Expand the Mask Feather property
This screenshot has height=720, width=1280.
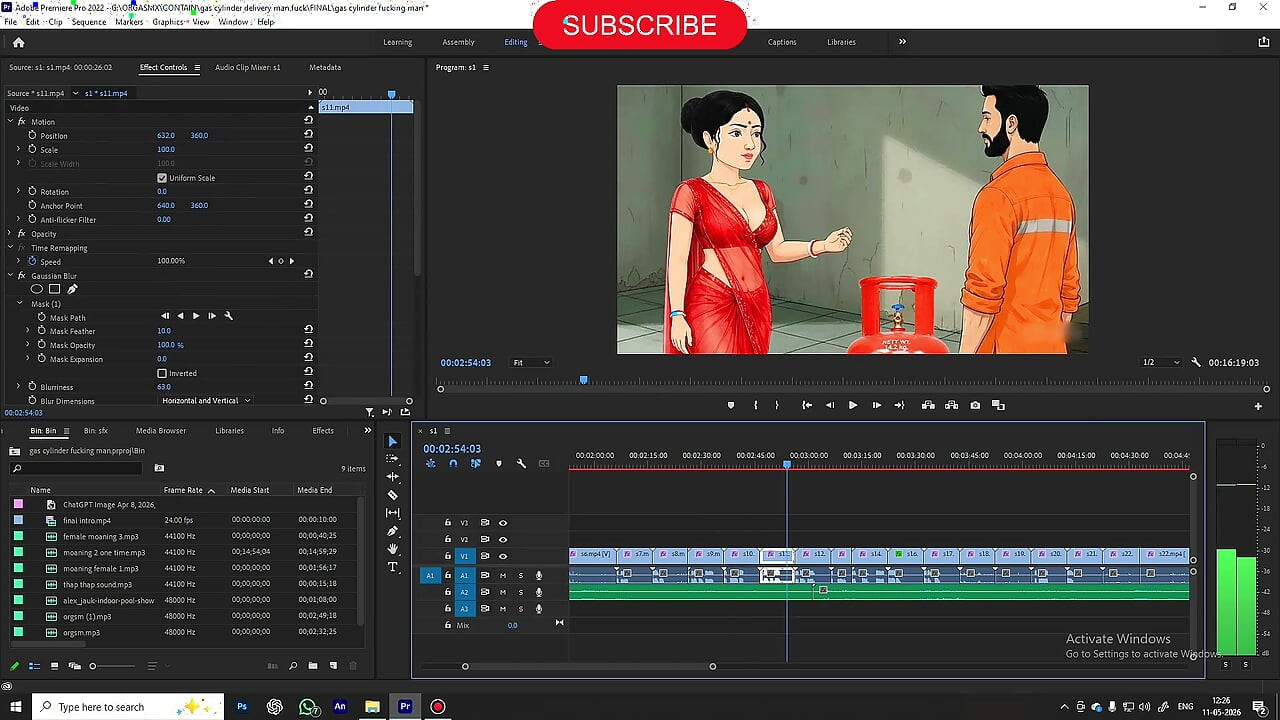point(28,331)
